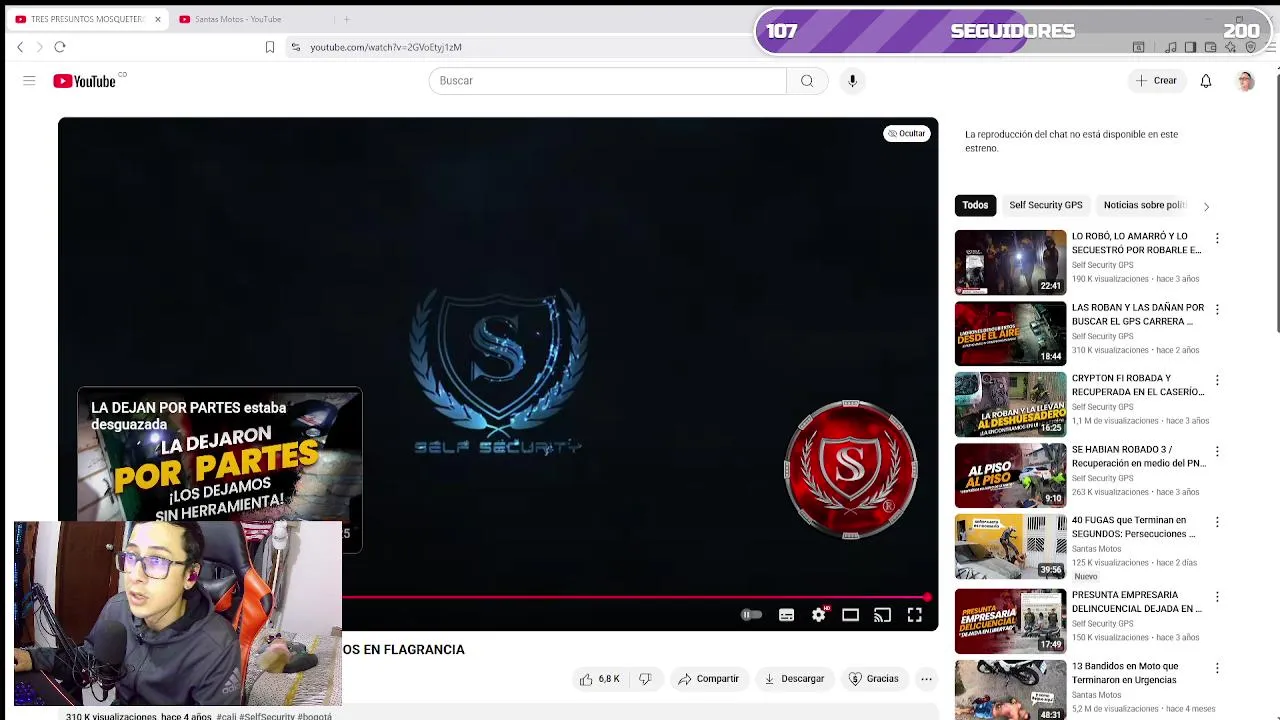Image resolution: width=1280 pixels, height=720 pixels.
Task: Focus the Buscar search field
Action: click(608, 81)
